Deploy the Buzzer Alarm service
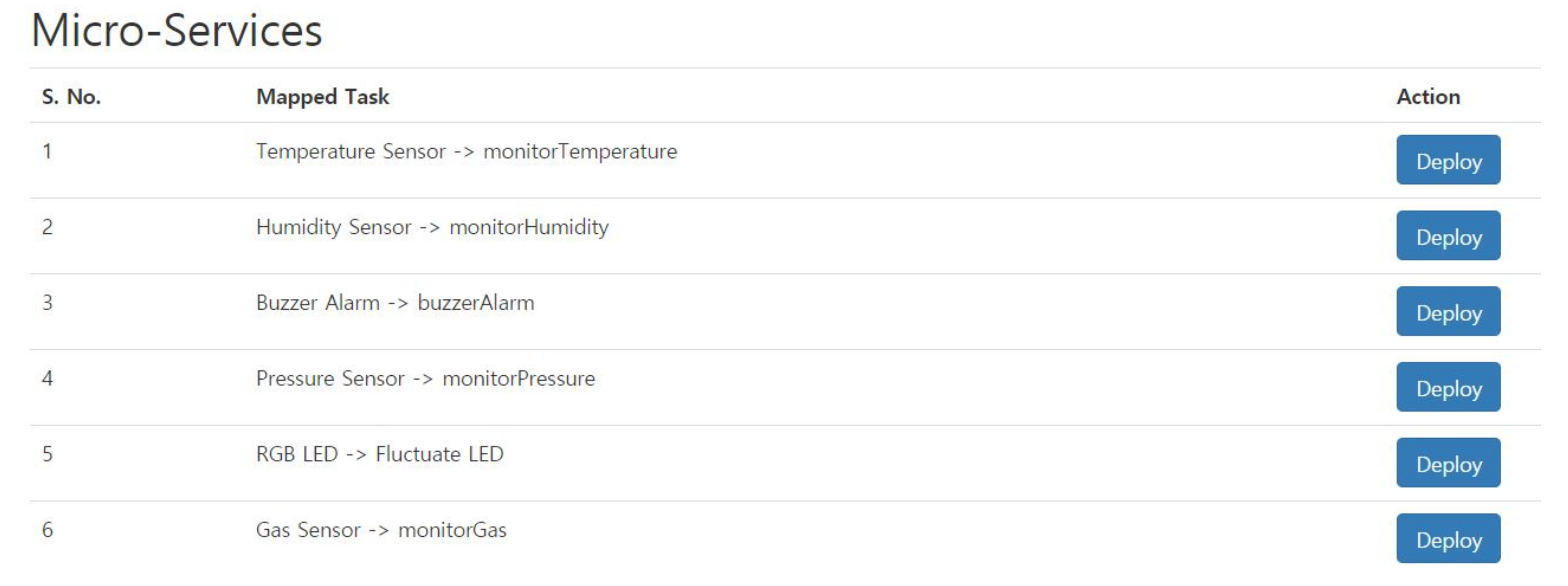This screenshot has height=586, width=1568. click(1448, 312)
